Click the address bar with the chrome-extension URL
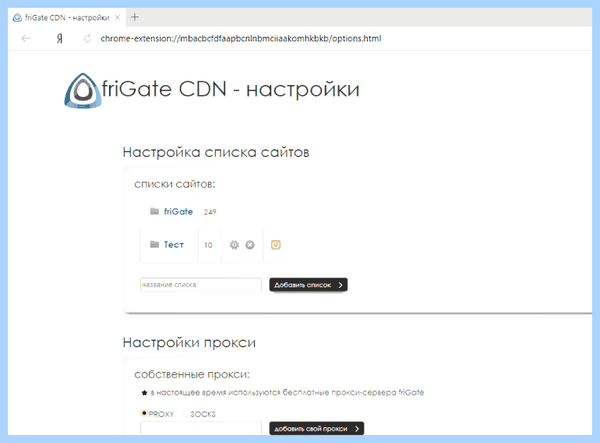This screenshot has height=443, width=600. pyautogui.click(x=241, y=38)
